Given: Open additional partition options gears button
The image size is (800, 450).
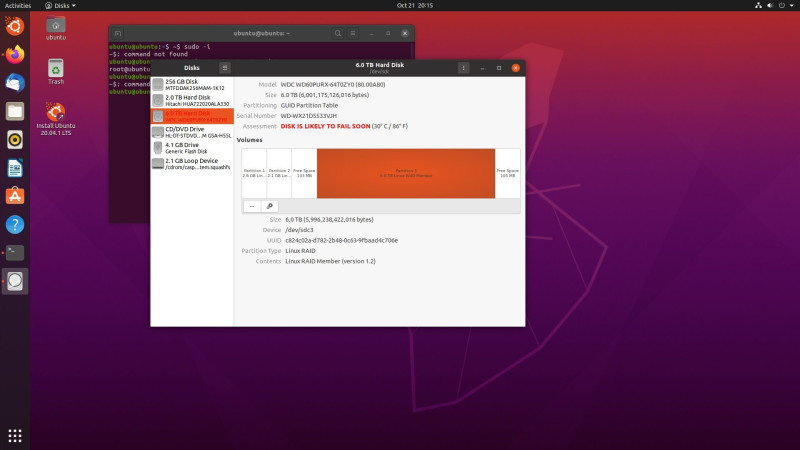Looking at the screenshot, I should [x=269, y=206].
